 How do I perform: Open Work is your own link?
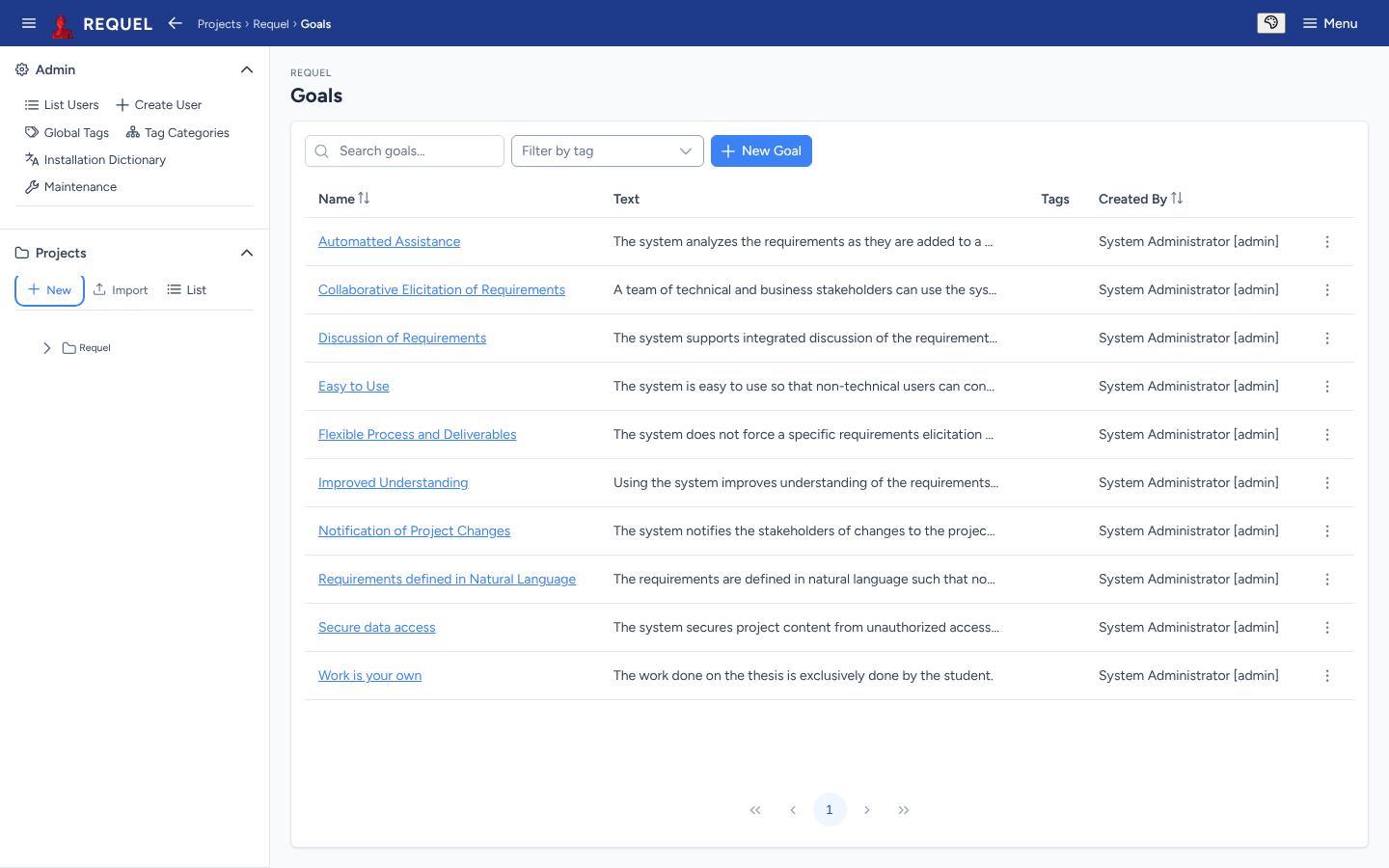pyautogui.click(x=370, y=676)
